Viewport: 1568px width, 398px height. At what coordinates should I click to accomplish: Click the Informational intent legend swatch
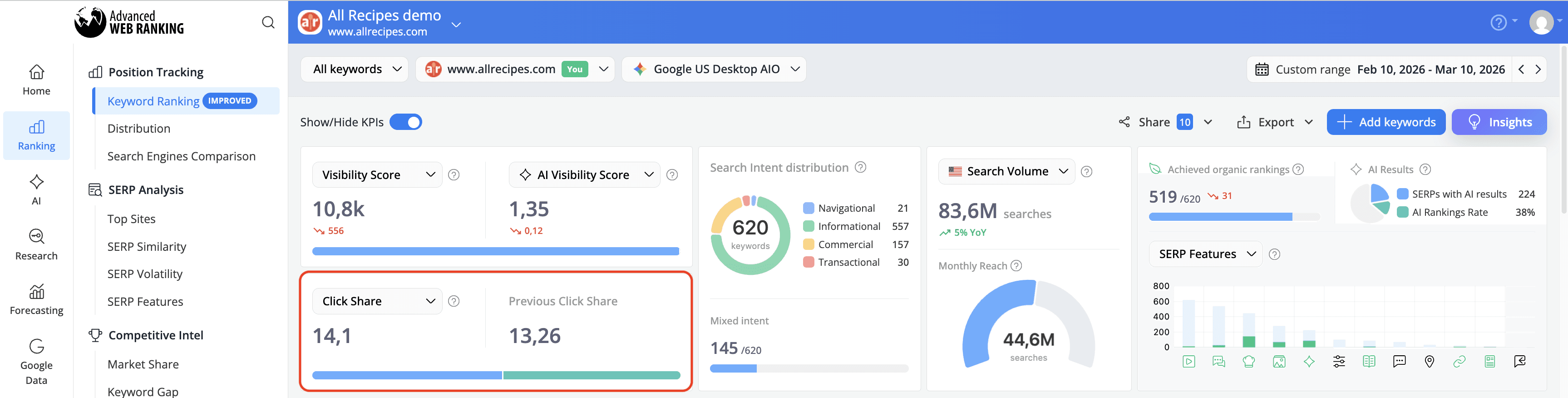pos(809,226)
